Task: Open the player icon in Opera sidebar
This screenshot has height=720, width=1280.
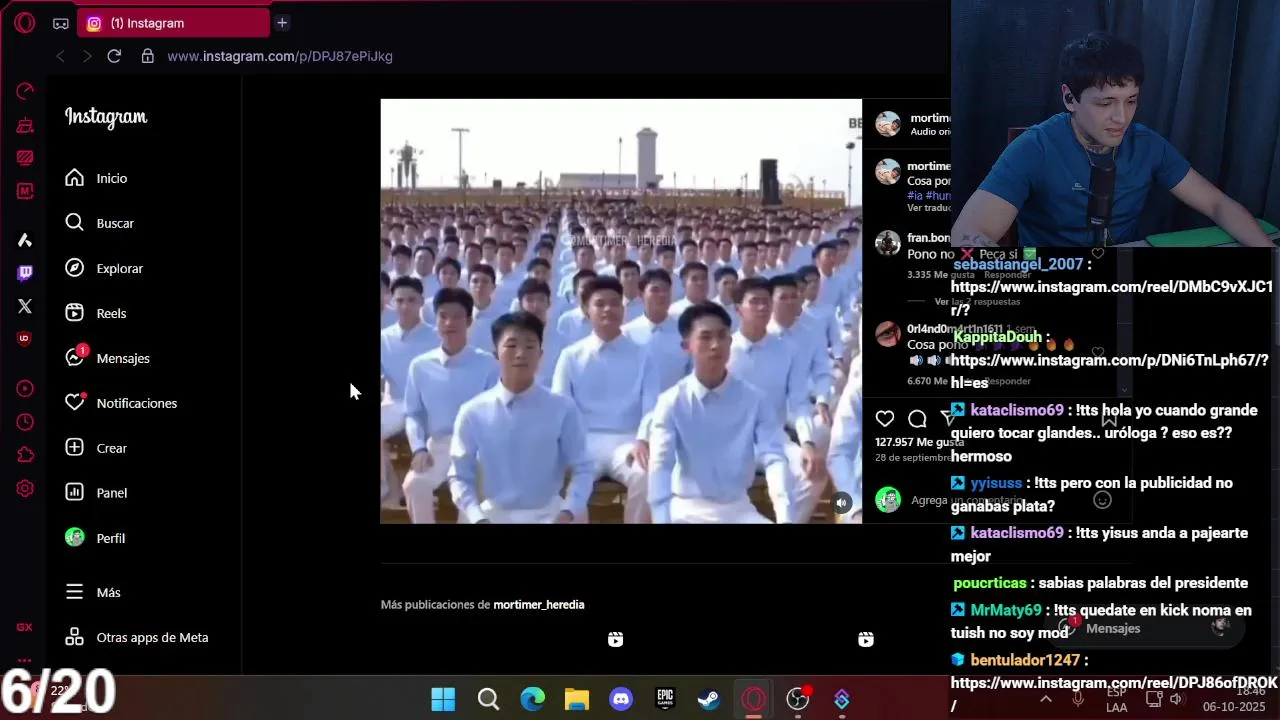Action: click(25, 389)
